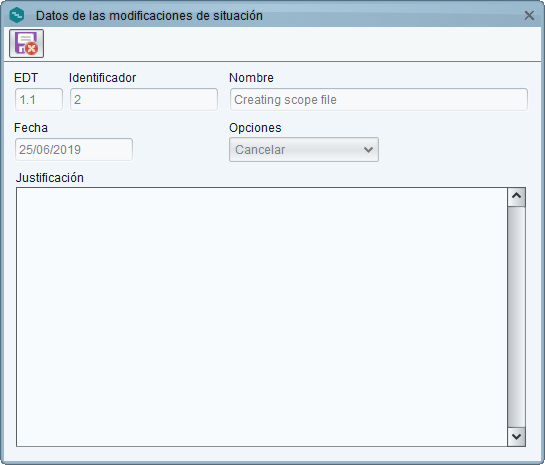
Task: Click the scroll down arrow of Justificación
Action: click(x=516, y=437)
